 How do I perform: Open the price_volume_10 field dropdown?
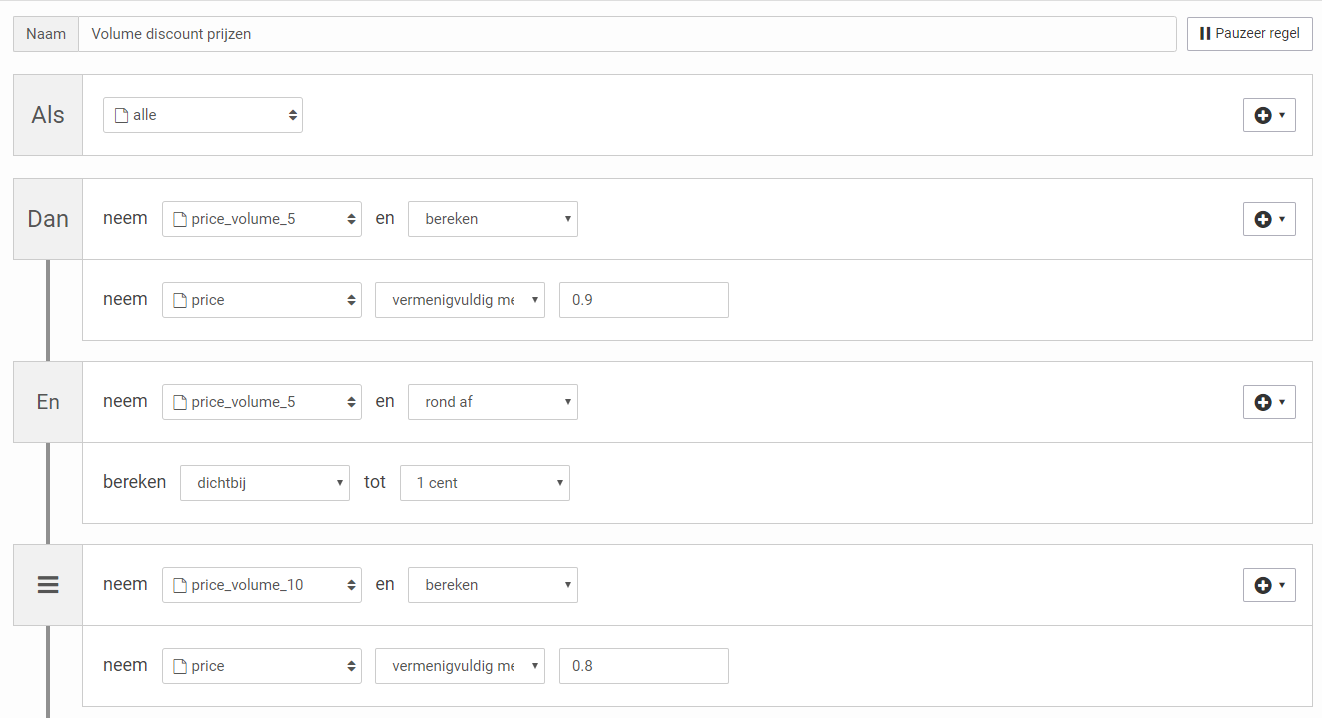pyautogui.click(x=262, y=585)
